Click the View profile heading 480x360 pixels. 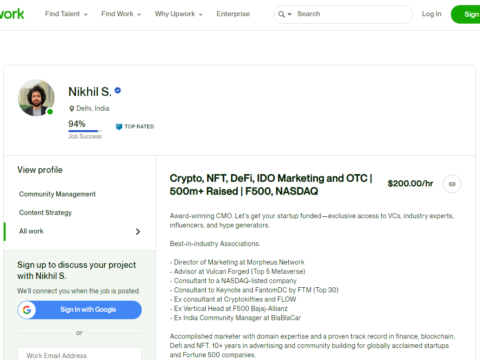pos(40,170)
